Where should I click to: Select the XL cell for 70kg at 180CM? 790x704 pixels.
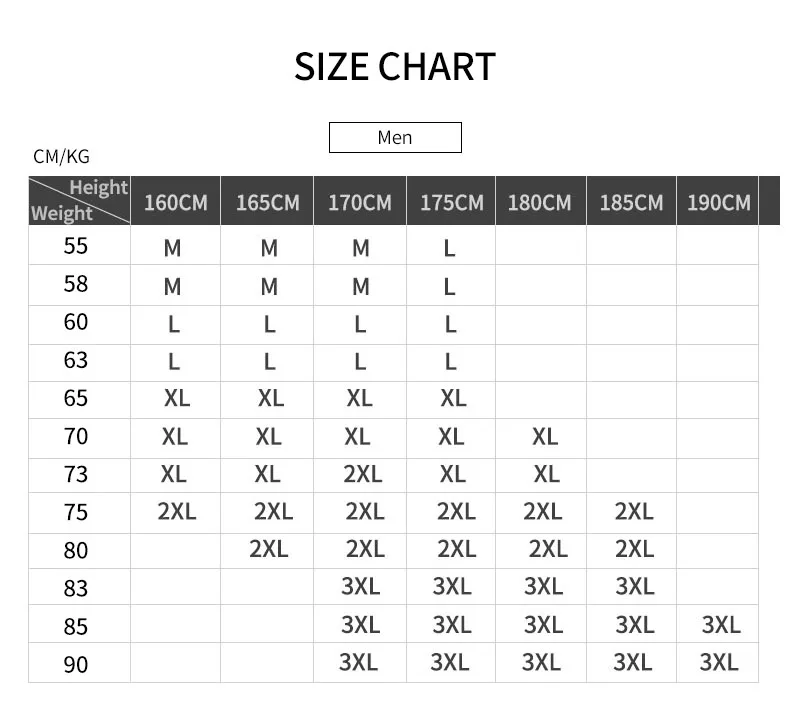click(545, 436)
